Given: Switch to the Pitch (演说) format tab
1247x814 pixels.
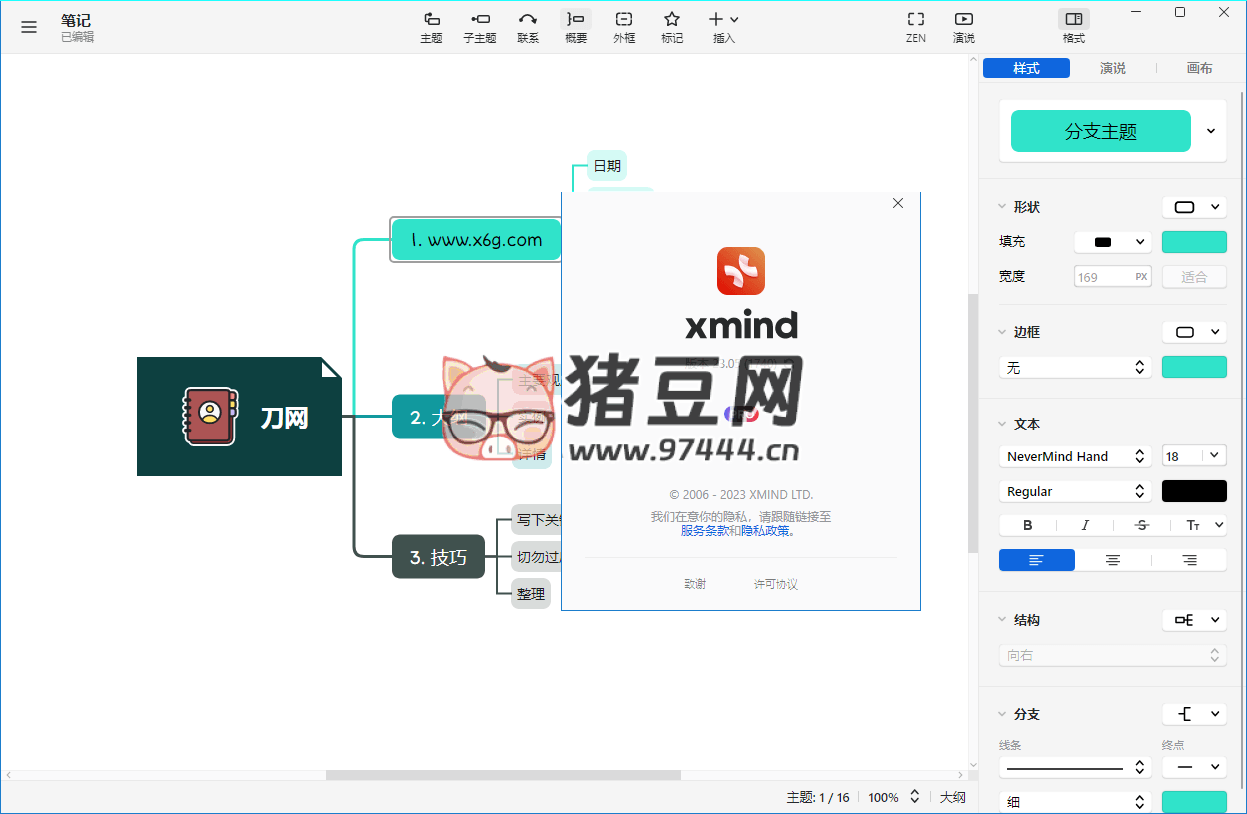Looking at the screenshot, I should pyautogui.click(x=1112, y=68).
